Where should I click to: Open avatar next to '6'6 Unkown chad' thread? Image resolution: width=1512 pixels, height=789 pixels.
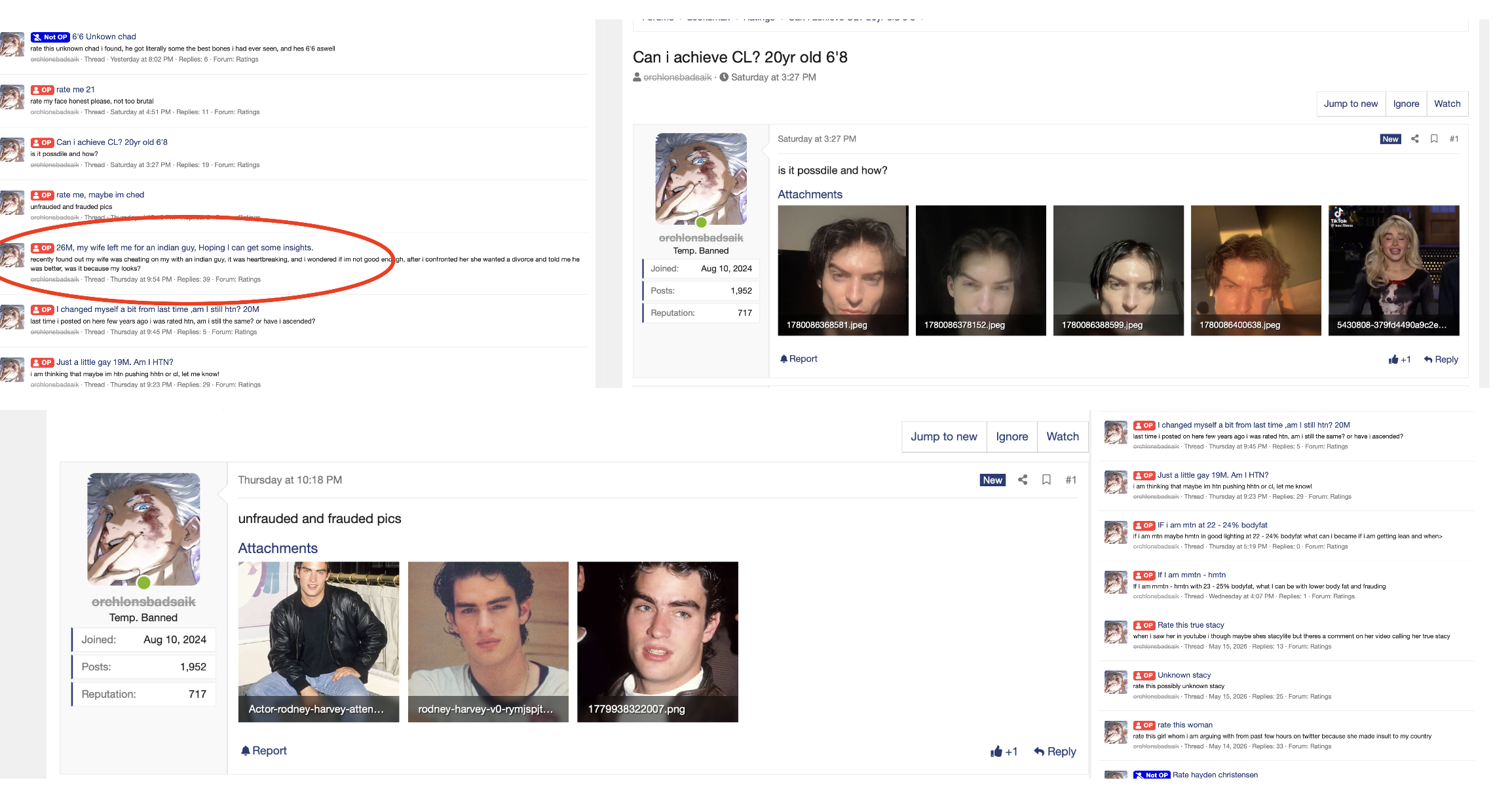12,44
